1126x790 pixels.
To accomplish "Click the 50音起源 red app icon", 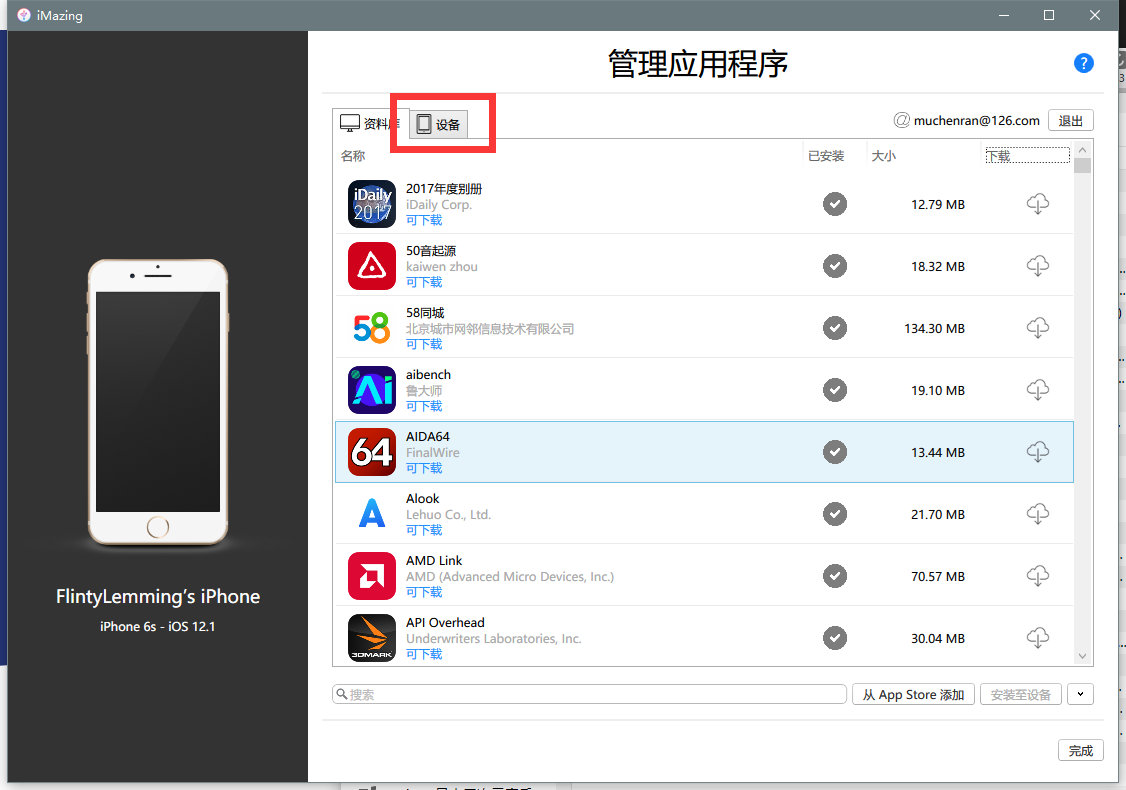I will click(x=372, y=266).
